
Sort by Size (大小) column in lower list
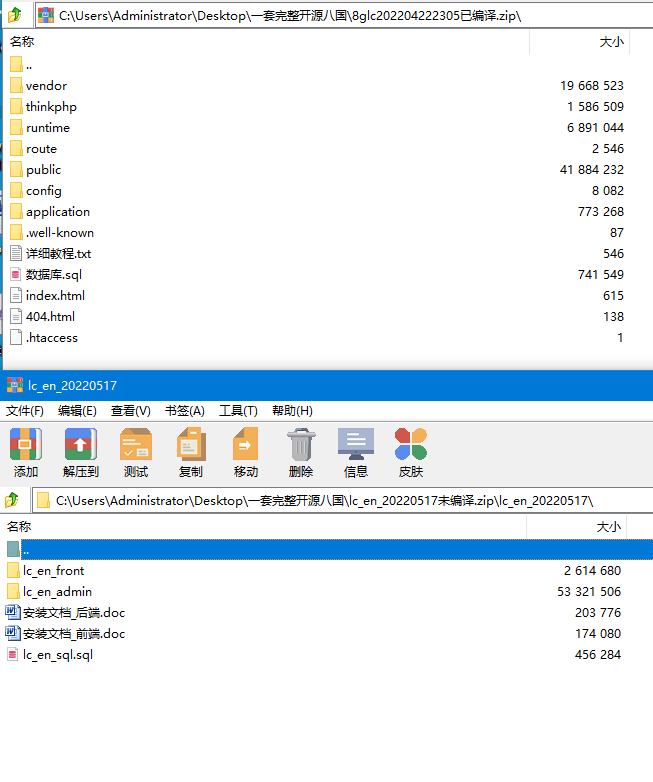pos(608,527)
